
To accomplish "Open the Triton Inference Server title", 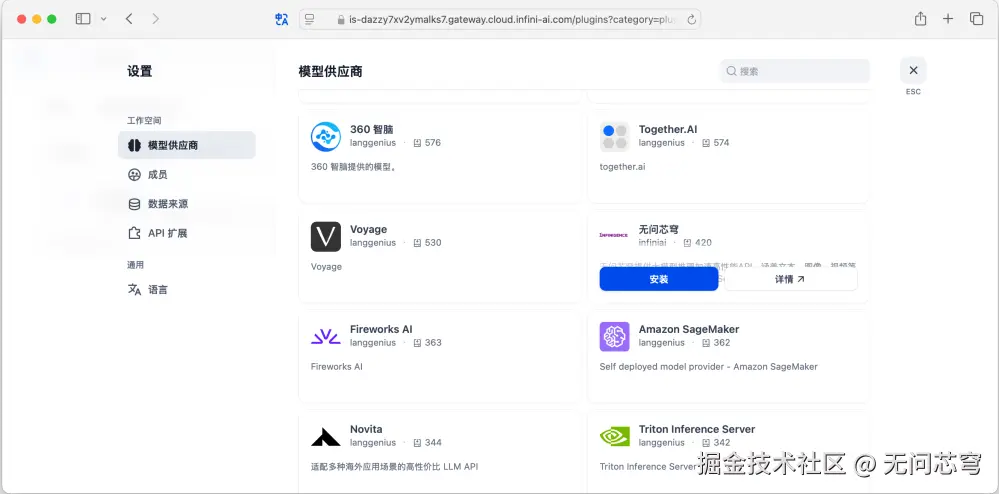I will [x=697, y=430].
